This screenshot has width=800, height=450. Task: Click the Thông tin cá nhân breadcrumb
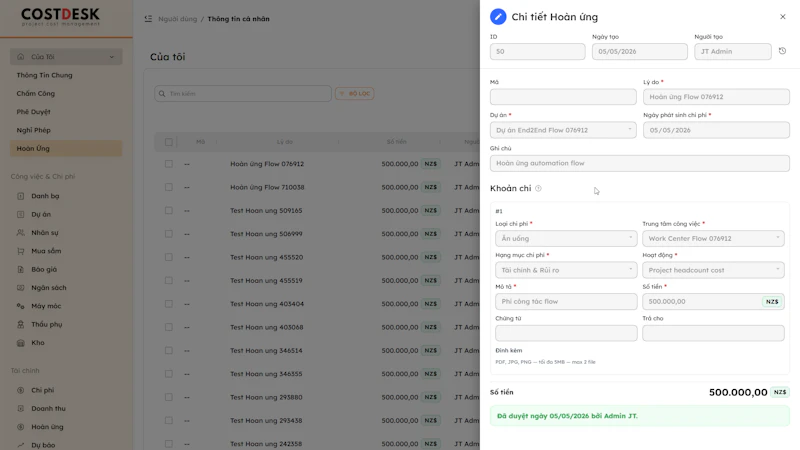point(238,19)
